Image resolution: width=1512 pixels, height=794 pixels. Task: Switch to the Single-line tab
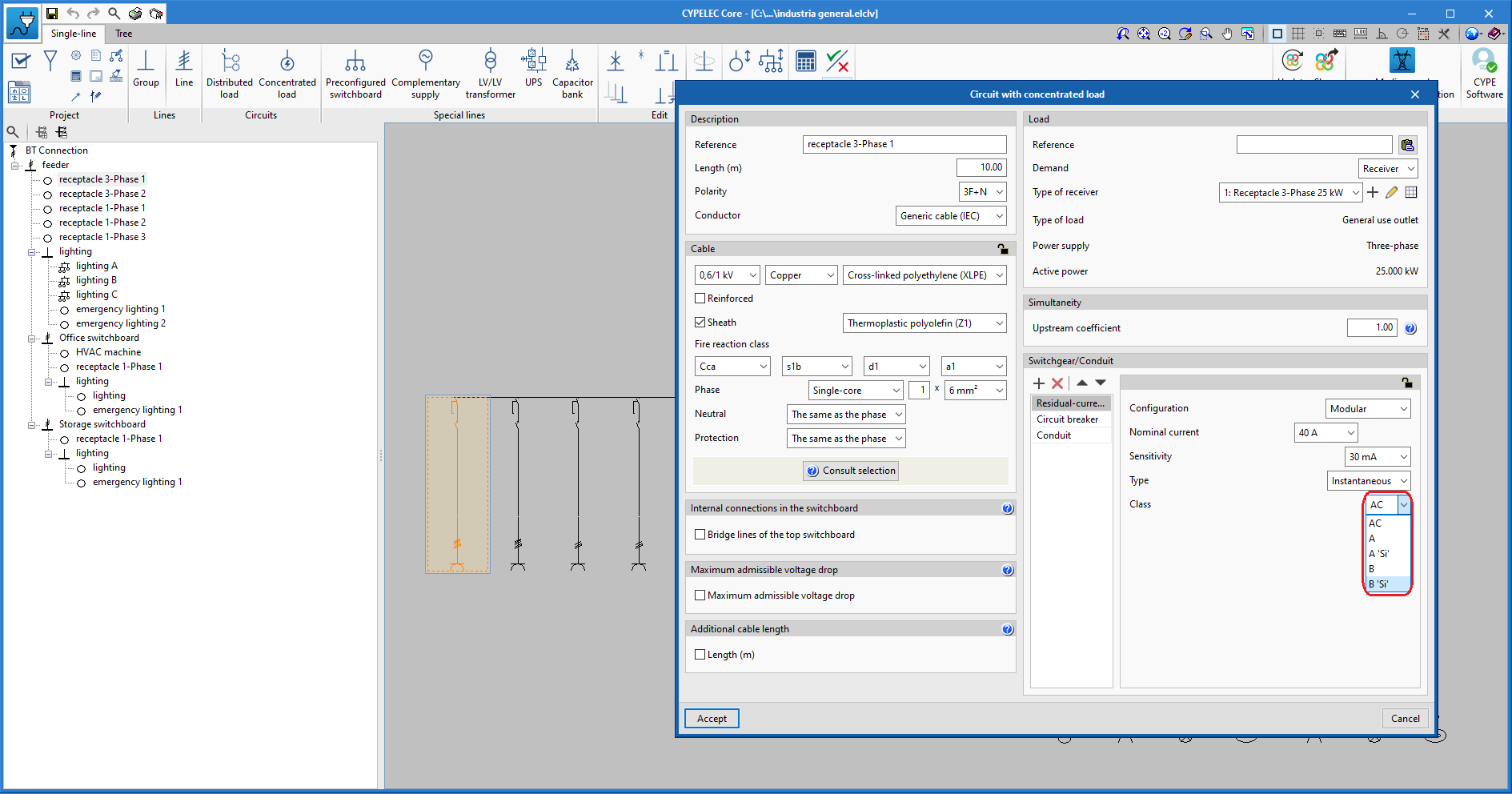[x=73, y=34]
